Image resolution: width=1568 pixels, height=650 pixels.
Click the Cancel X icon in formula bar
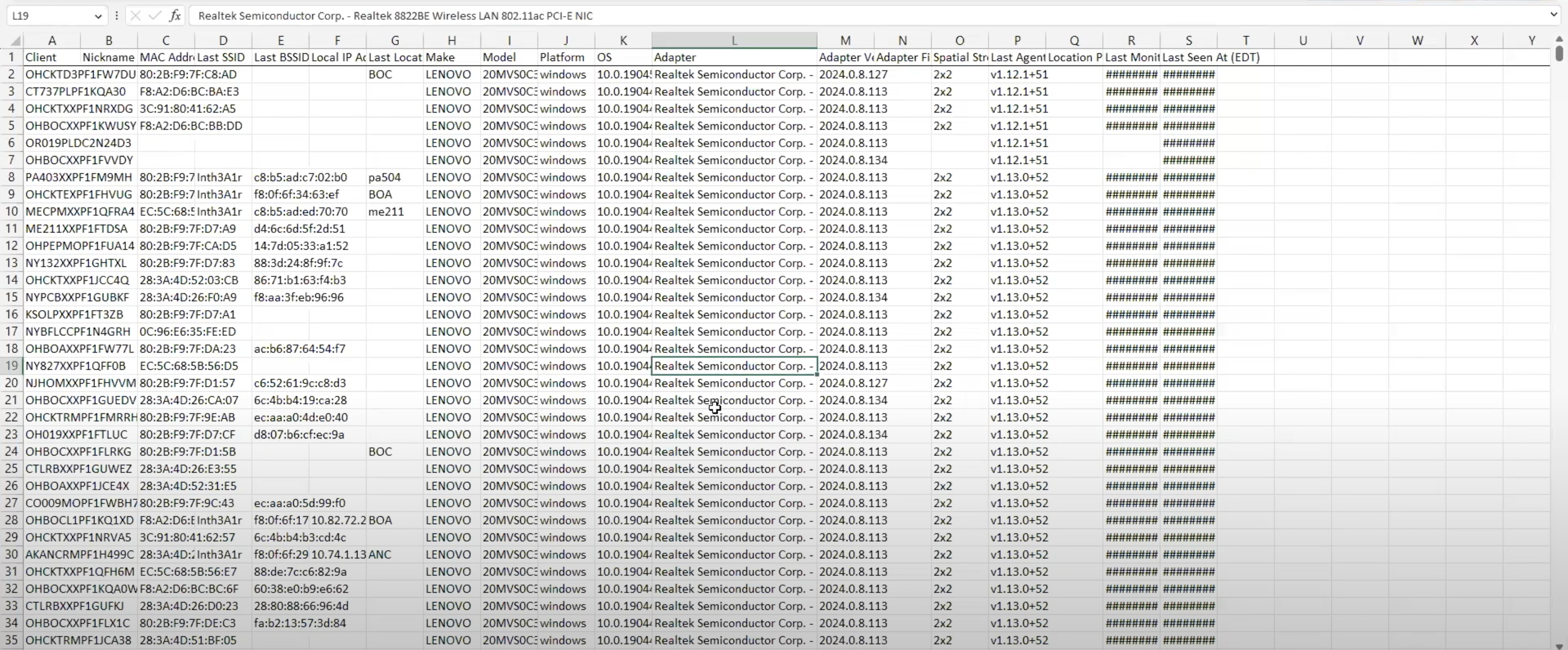[x=136, y=16]
